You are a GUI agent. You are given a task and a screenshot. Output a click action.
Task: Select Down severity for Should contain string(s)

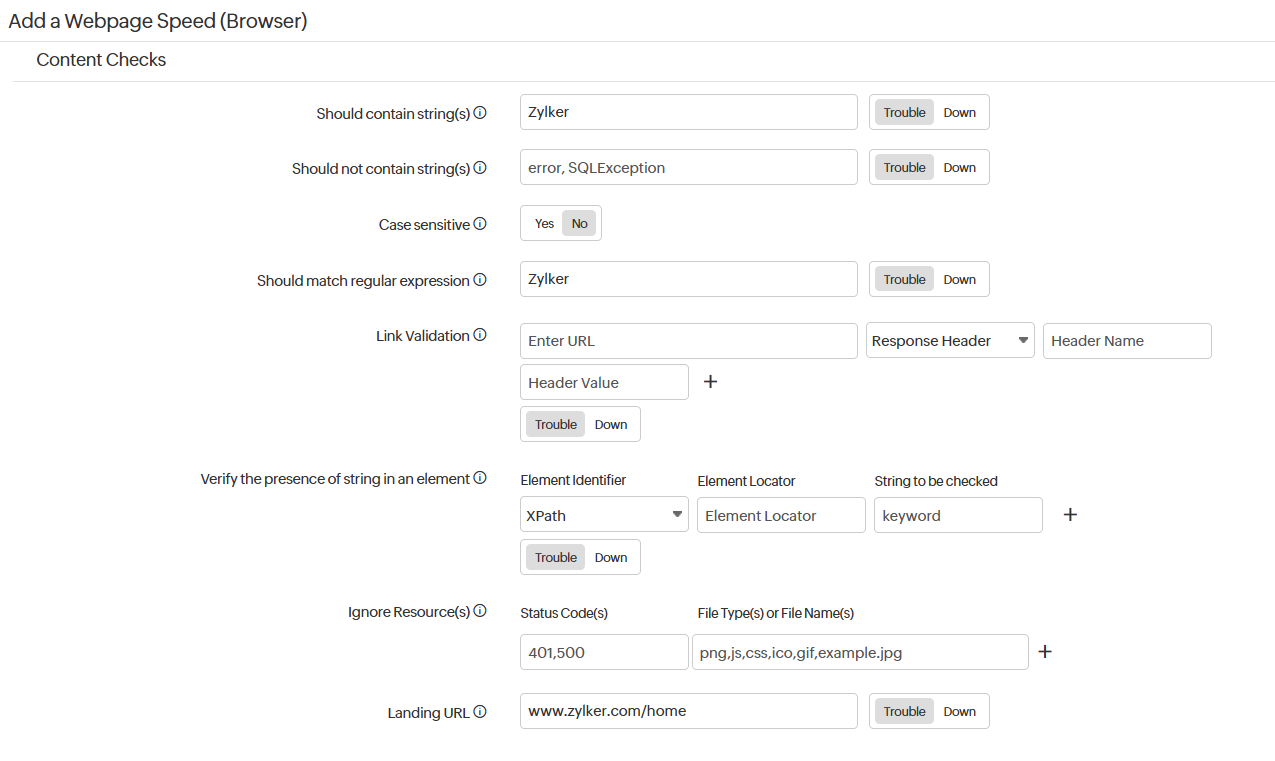[x=959, y=112]
